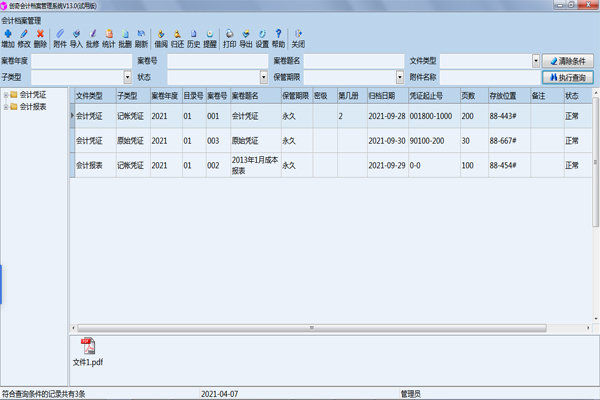Click the 修改 (Edit) toolbar icon
600x400 pixels.
[x=24, y=38]
